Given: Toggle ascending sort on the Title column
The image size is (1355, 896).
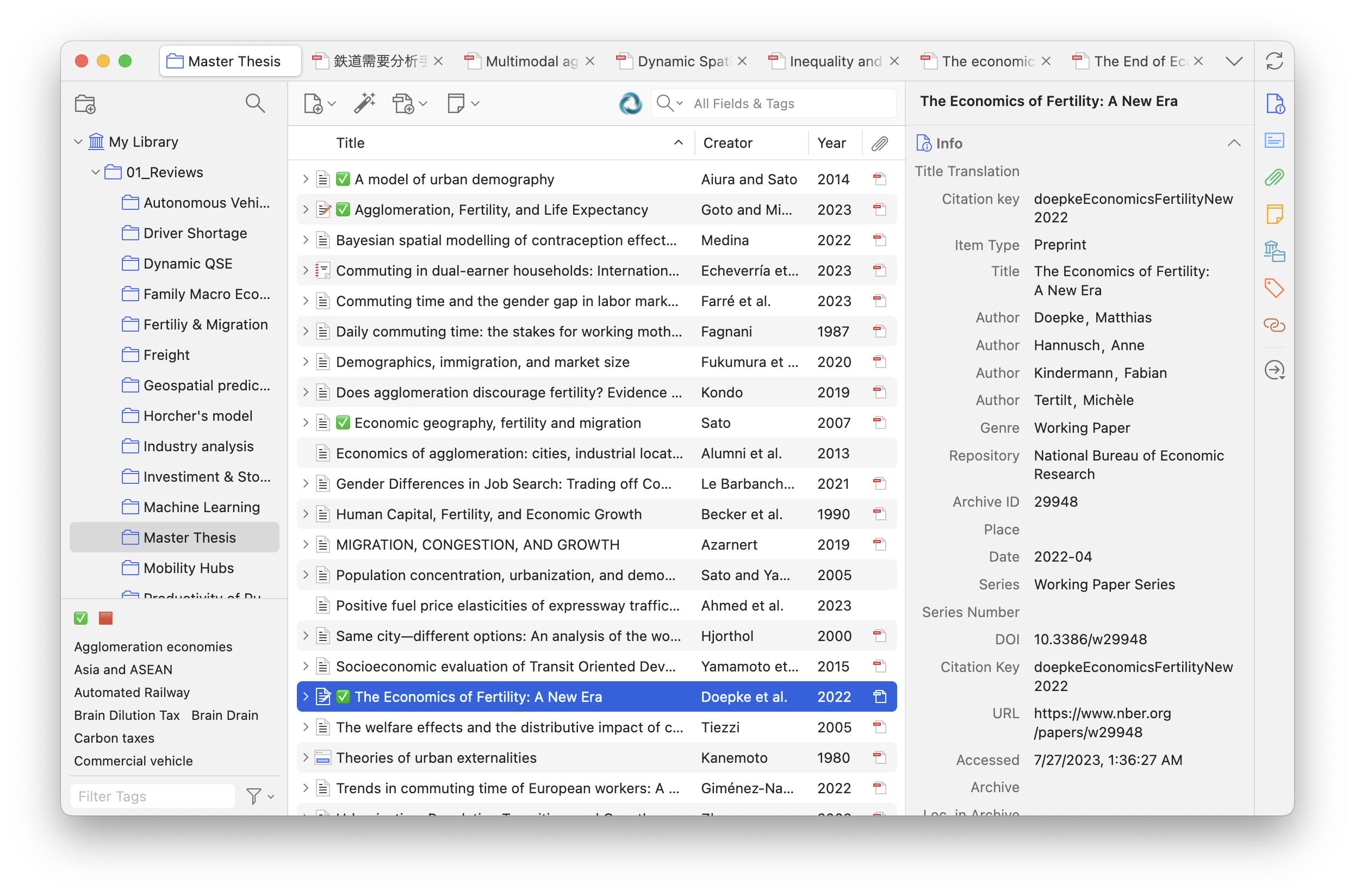Looking at the screenshot, I should click(x=678, y=142).
